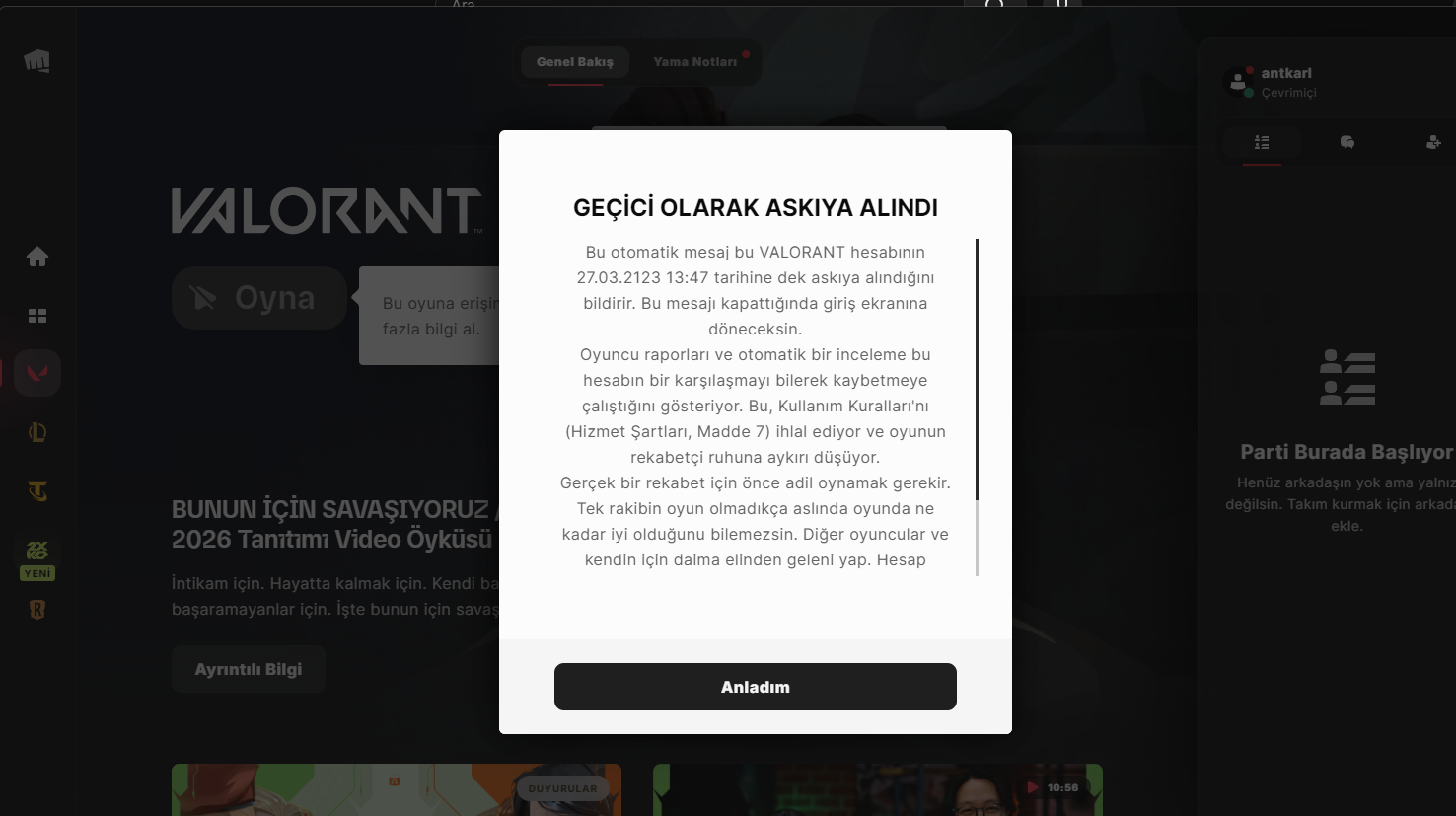Viewport: 1456px width, 816px height.
Task: Open Ayrıntılı Bilgi for the featured video
Action: (249, 669)
